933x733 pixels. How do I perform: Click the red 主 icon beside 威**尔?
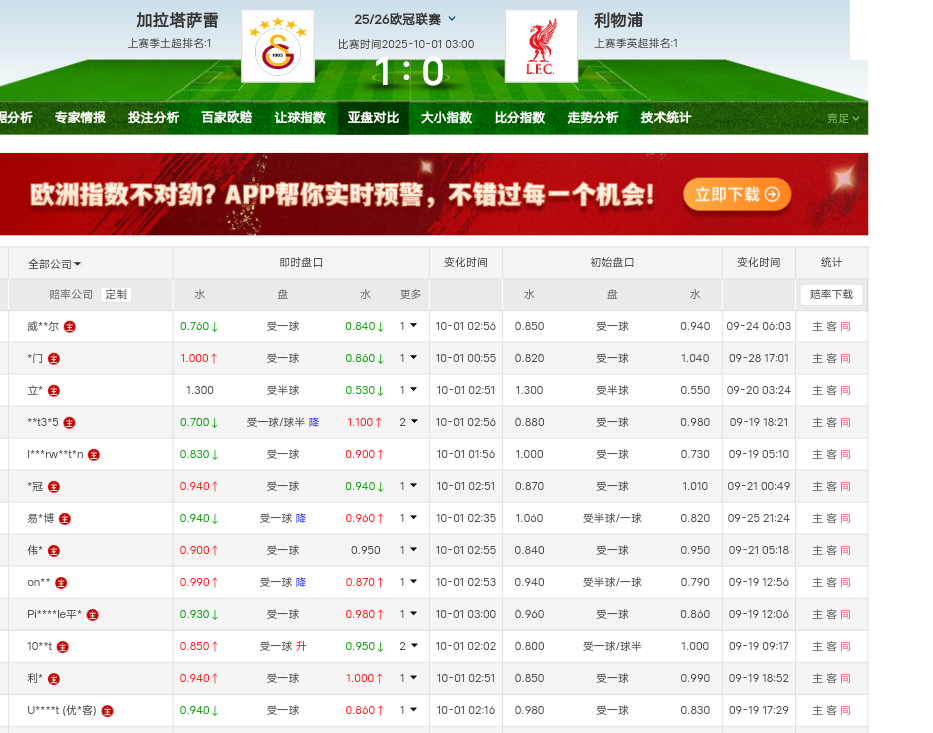click(x=70, y=326)
